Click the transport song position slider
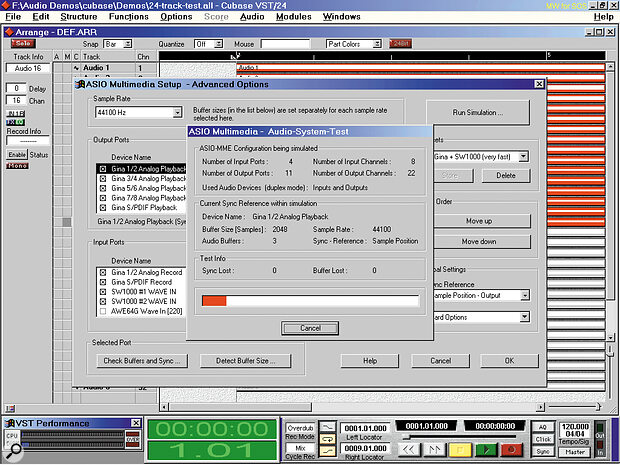Screen dimensions: 620x465 (x=459, y=437)
